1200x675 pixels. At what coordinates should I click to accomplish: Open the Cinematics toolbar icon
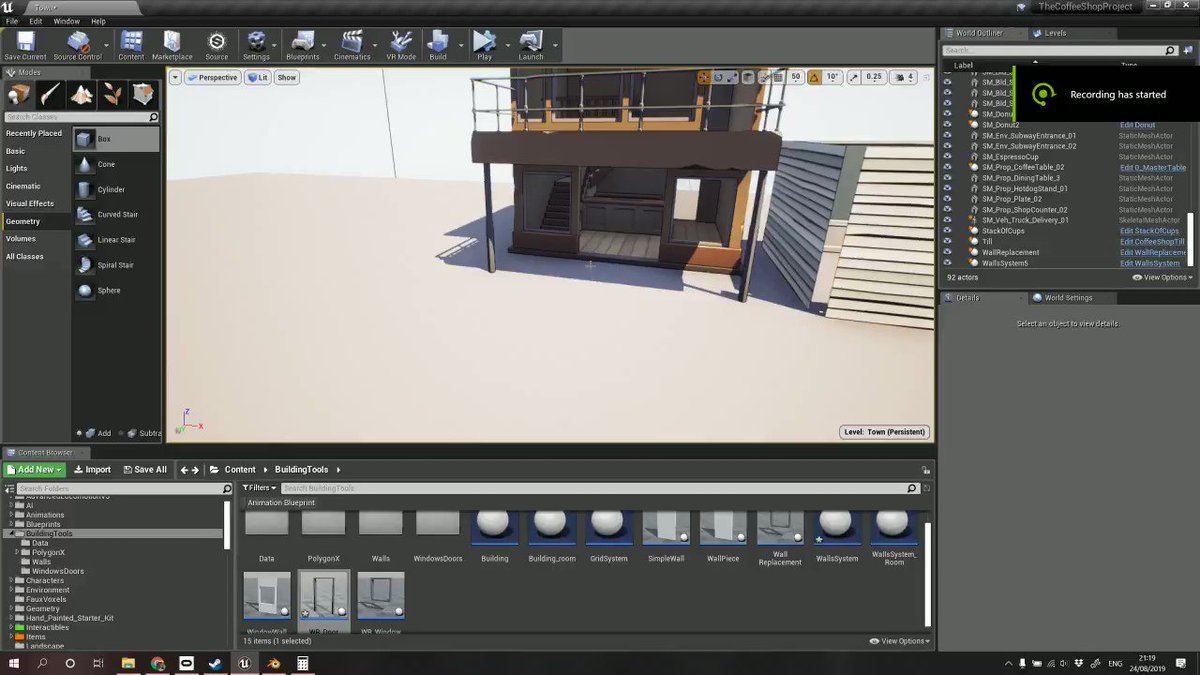coord(352,45)
